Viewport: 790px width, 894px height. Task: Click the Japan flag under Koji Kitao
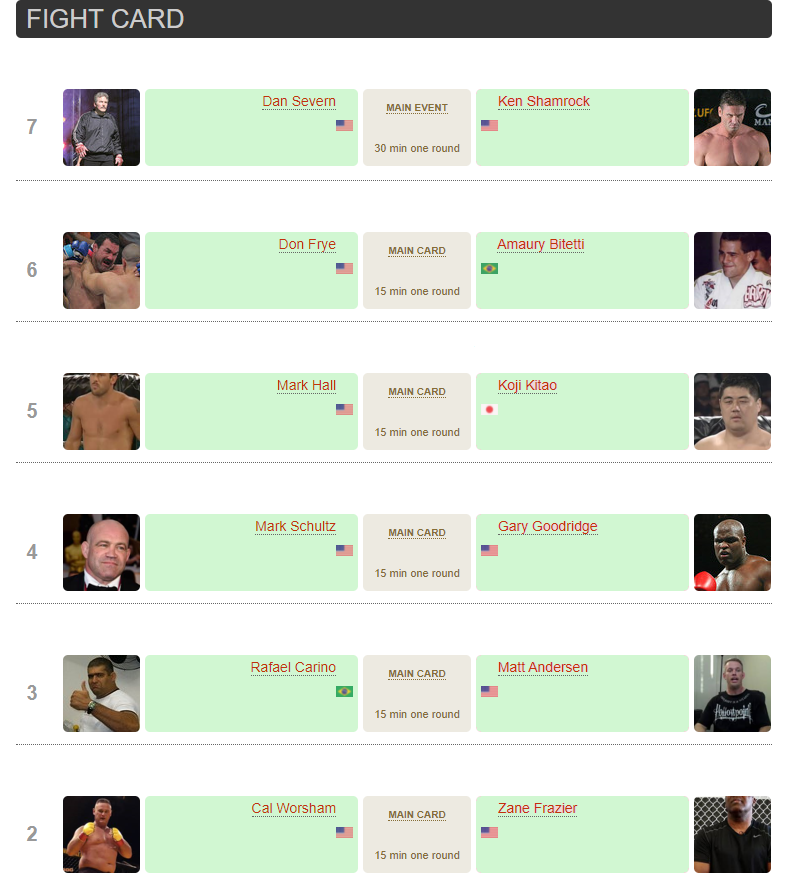coord(489,409)
